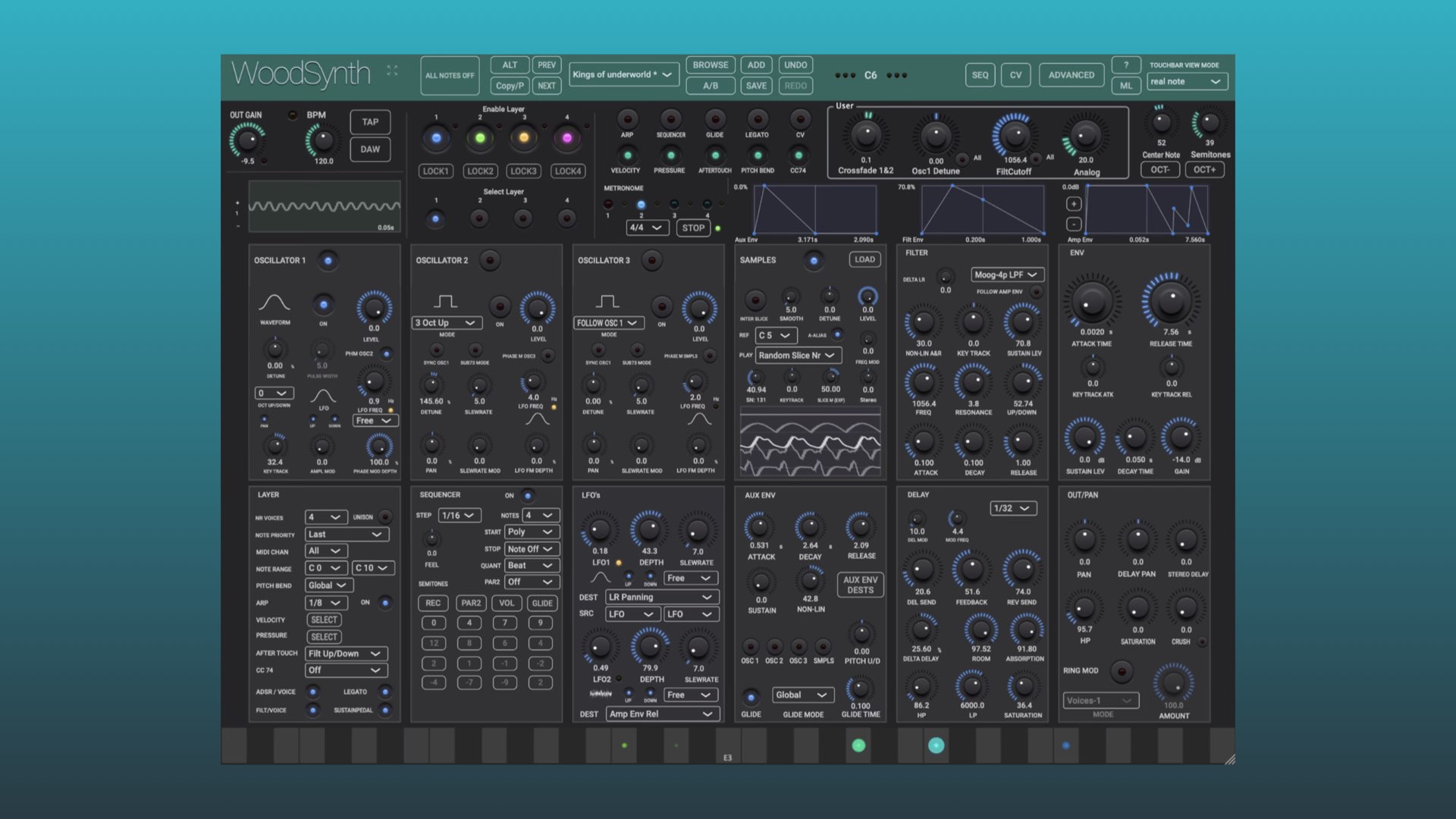Open the 4/4 metronome dropdown

pos(646,227)
